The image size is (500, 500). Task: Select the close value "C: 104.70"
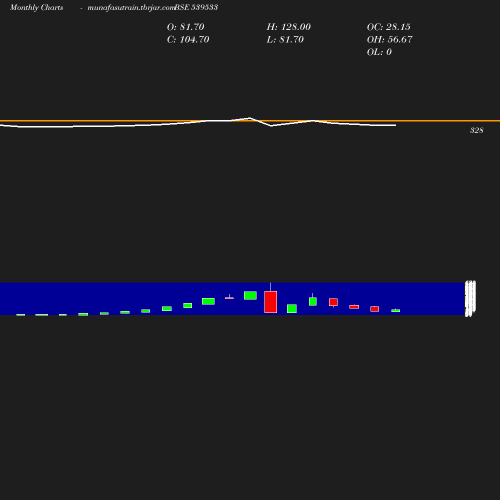tap(188, 40)
